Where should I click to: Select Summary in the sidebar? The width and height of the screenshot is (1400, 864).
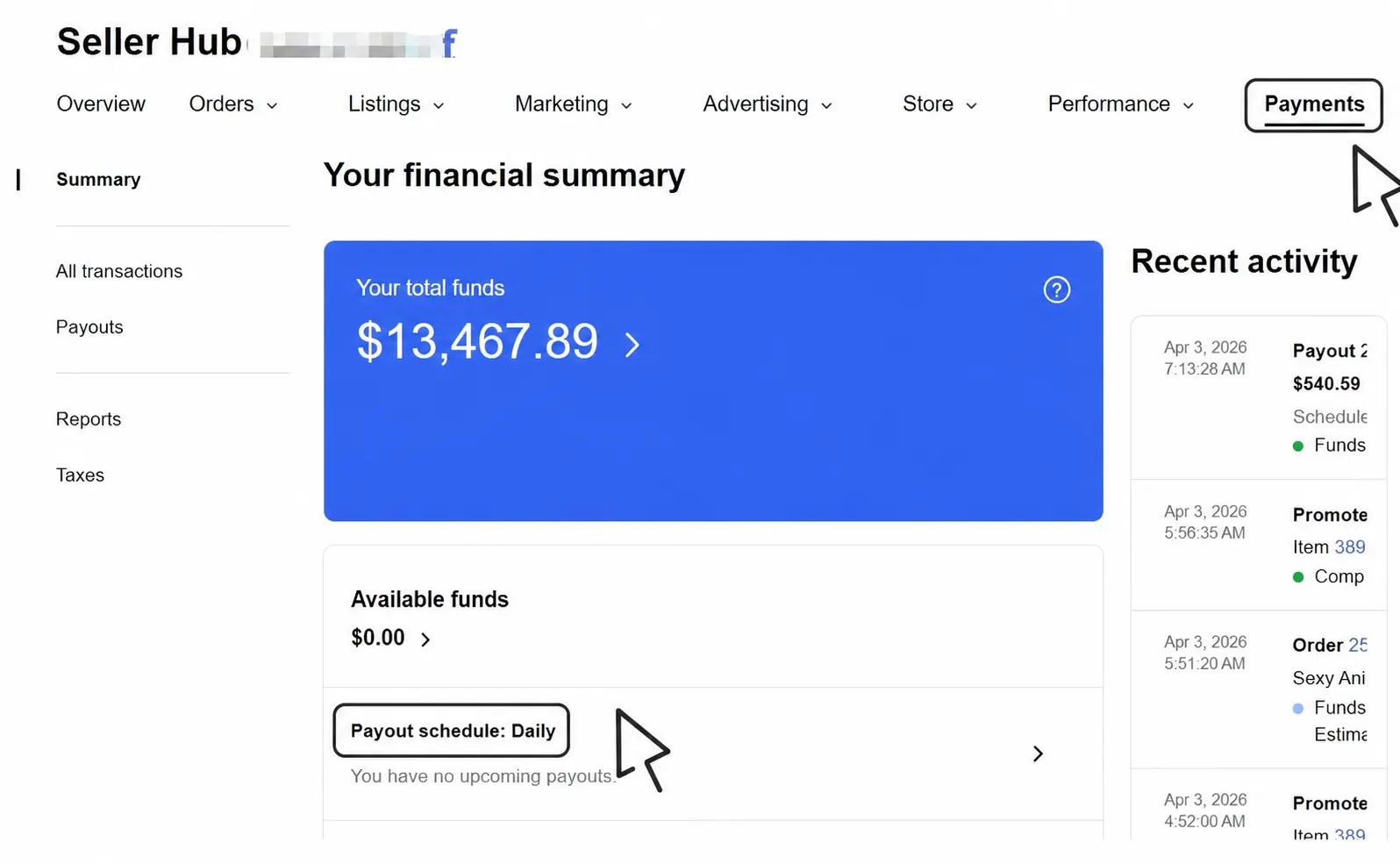pyautogui.click(x=98, y=180)
